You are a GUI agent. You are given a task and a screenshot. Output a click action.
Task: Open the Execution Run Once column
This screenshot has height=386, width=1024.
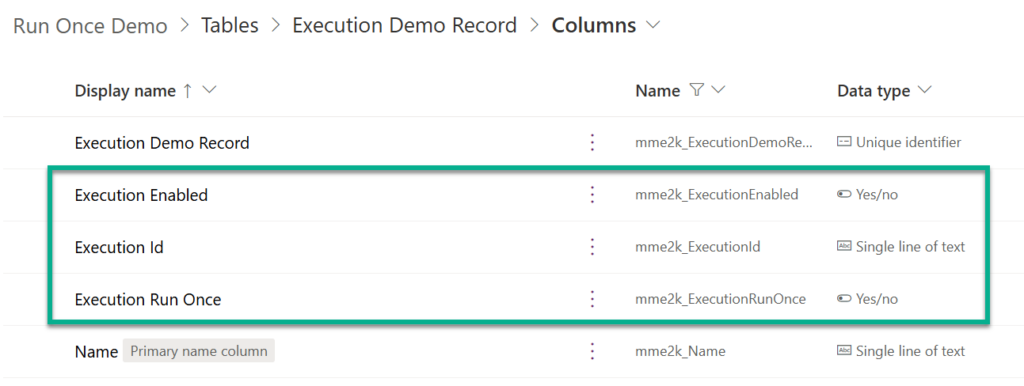tap(148, 299)
